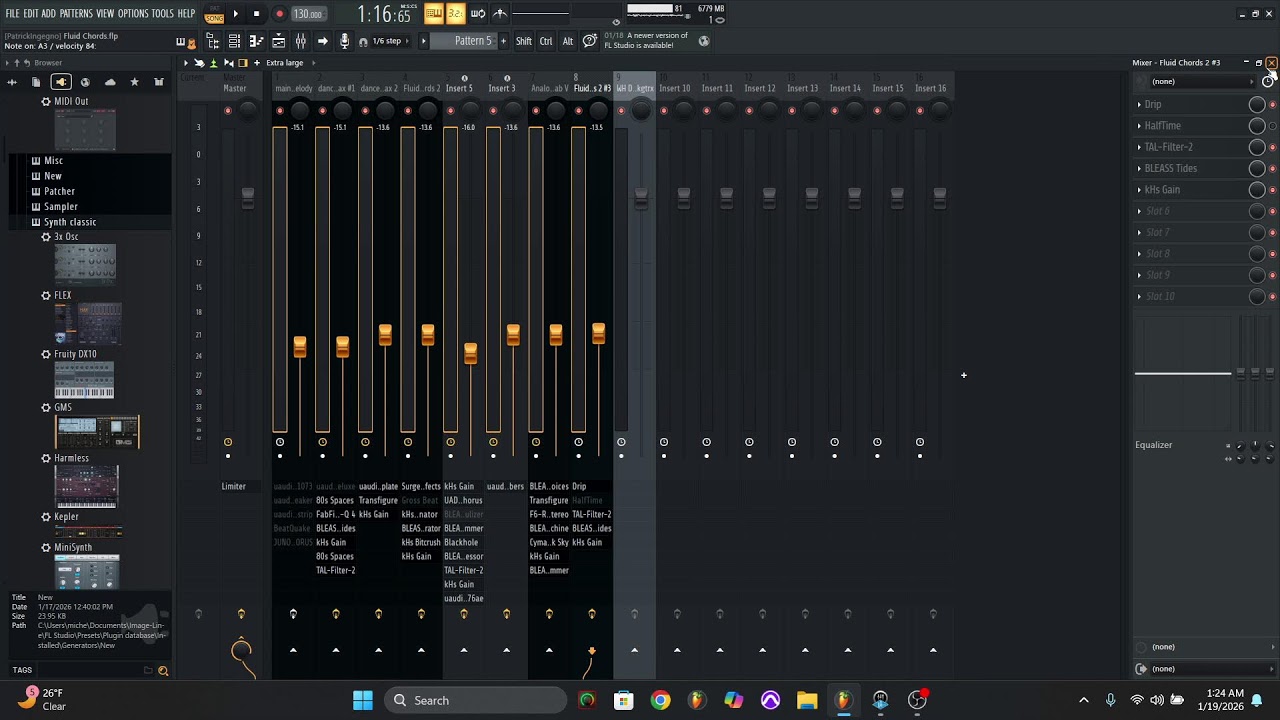Open the OPTIONS menu
Viewport: 1280px width, 720px height.
click(133, 14)
